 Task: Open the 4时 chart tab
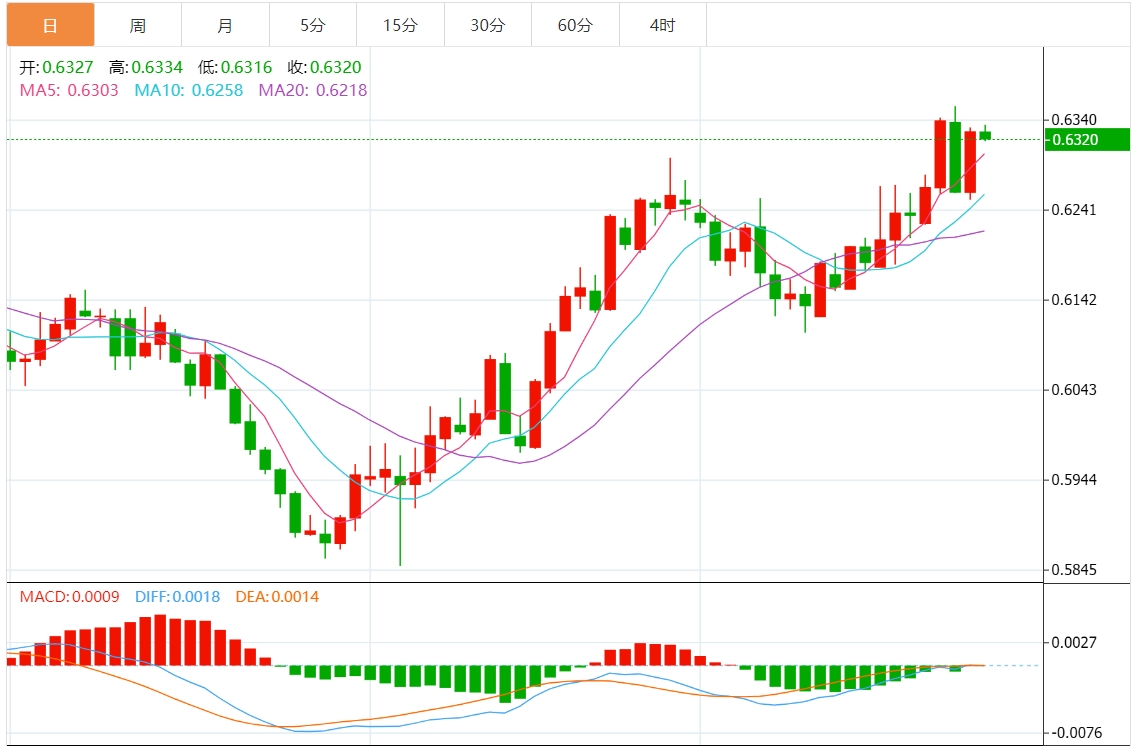click(662, 25)
